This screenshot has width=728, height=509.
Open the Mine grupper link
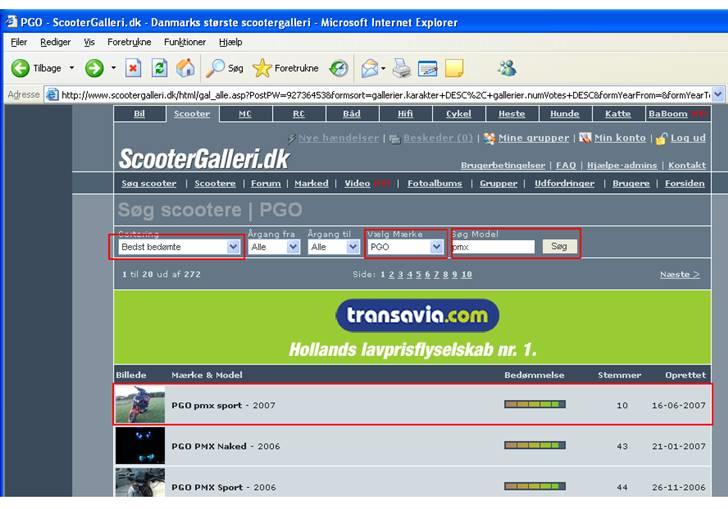point(533,138)
